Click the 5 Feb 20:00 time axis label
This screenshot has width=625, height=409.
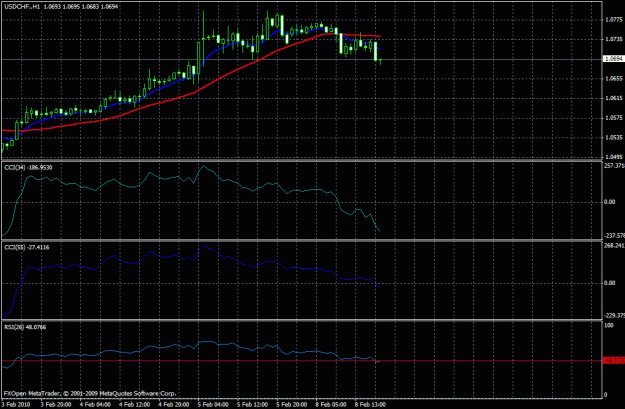pos(291,405)
